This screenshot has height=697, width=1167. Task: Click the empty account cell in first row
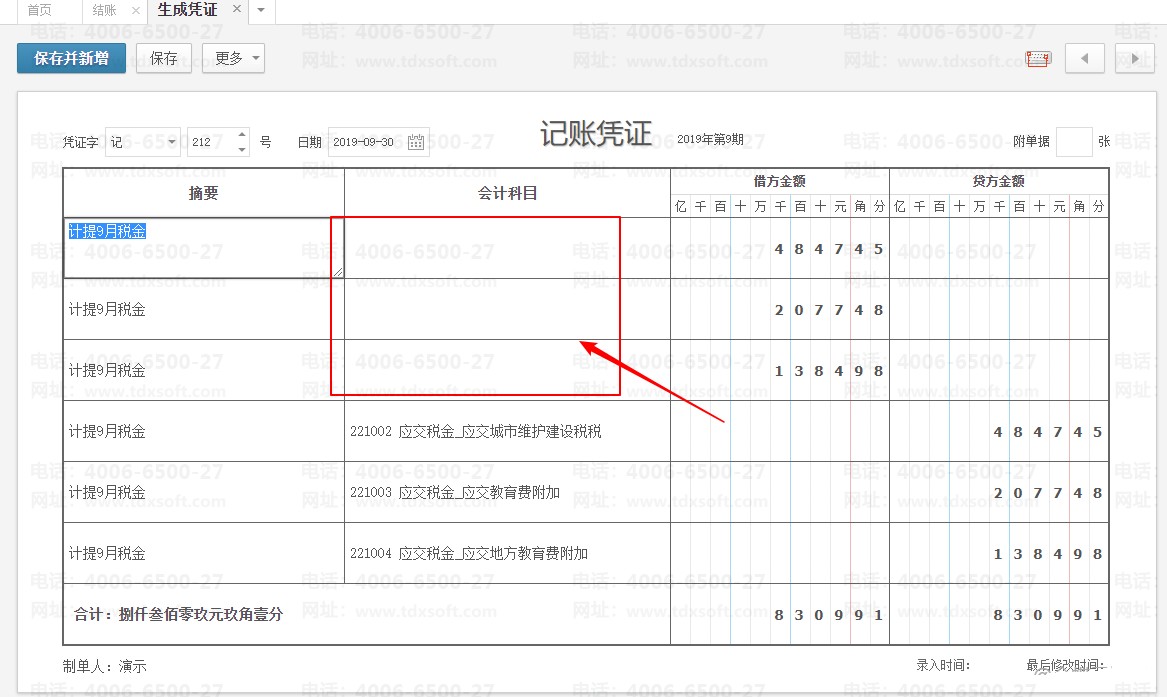pyautogui.click(x=507, y=248)
